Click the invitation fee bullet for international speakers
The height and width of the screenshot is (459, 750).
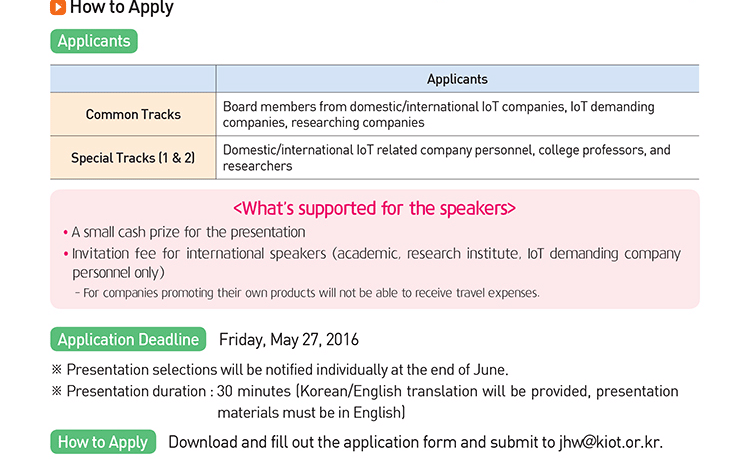point(372,262)
